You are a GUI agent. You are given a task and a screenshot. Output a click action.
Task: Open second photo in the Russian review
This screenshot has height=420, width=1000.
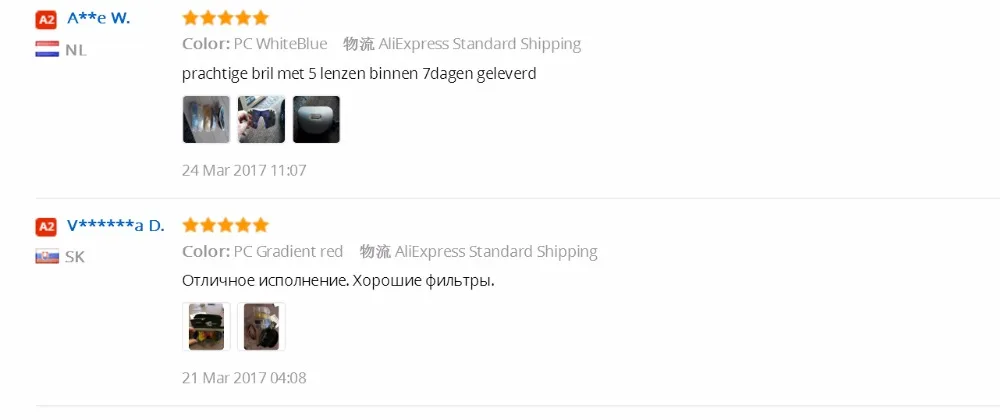point(261,326)
